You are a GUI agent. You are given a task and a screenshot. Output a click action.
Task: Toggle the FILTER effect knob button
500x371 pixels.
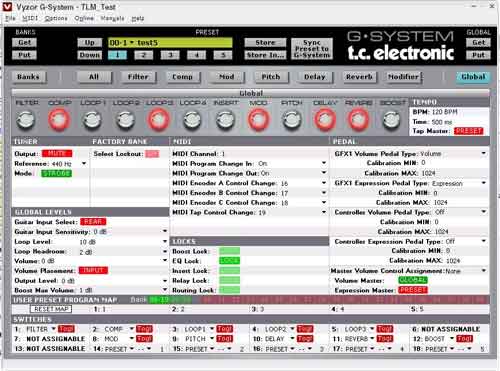pos(26,120)
